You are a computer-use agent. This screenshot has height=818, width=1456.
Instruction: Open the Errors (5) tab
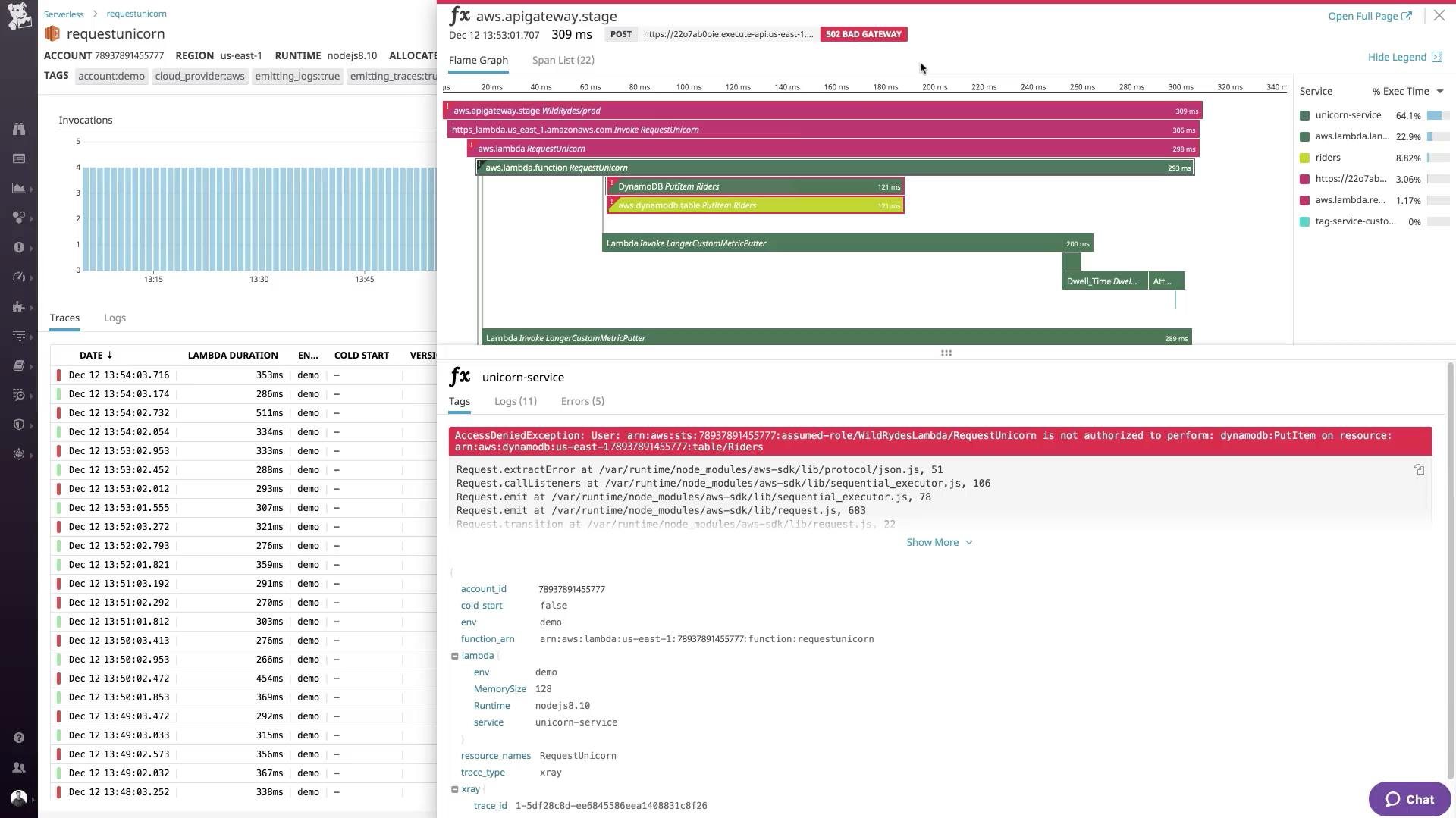(x=582, y=402)
